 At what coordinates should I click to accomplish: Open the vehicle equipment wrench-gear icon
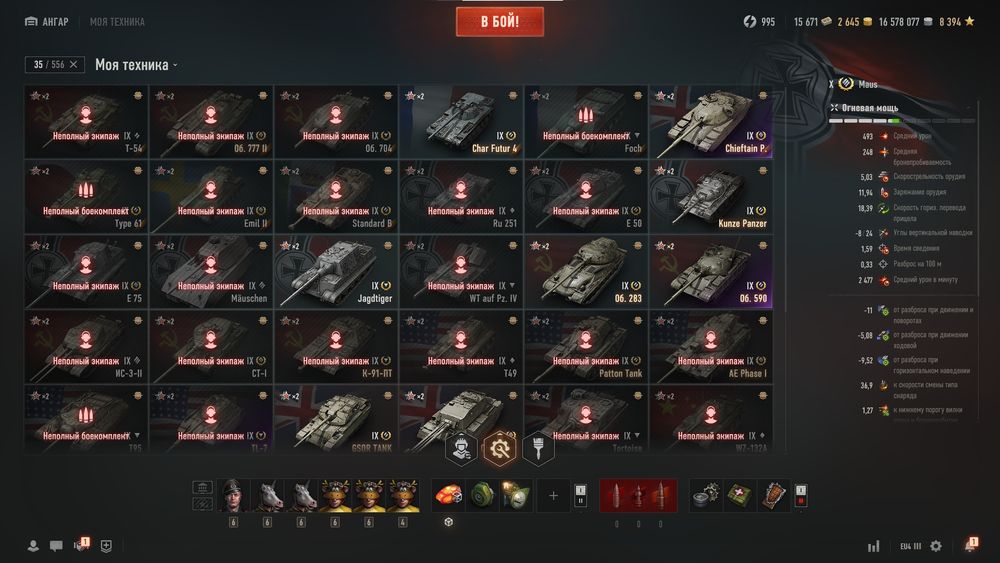click(499, 448)
